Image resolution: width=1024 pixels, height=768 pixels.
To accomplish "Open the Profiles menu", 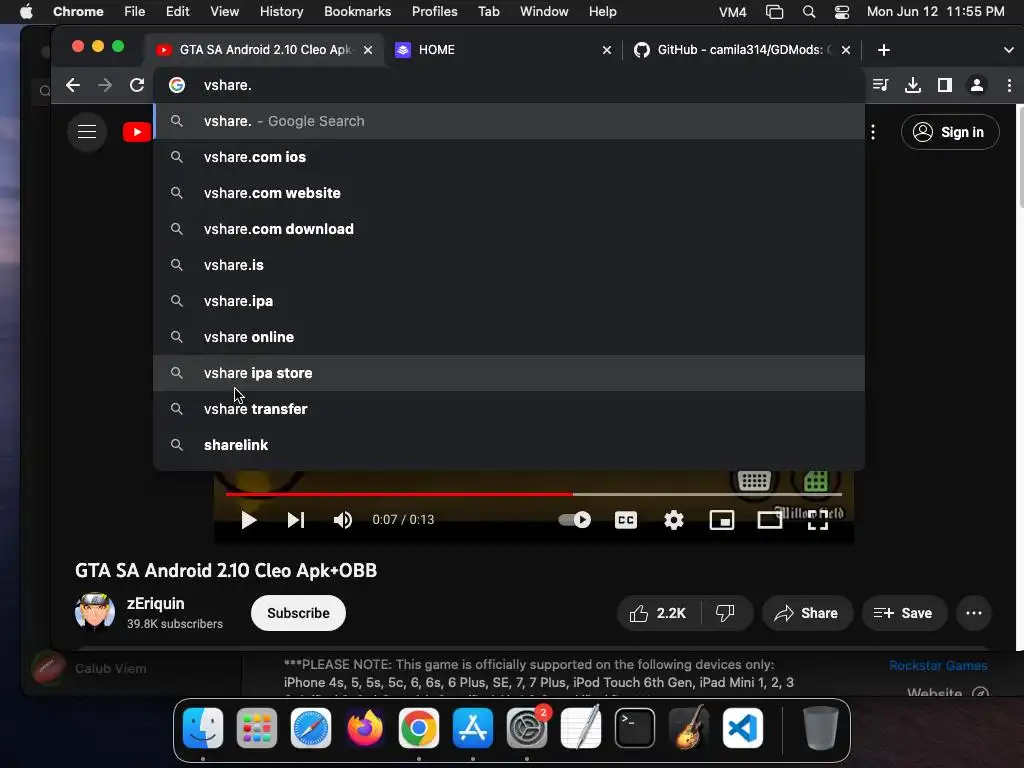I will point(434,12).
